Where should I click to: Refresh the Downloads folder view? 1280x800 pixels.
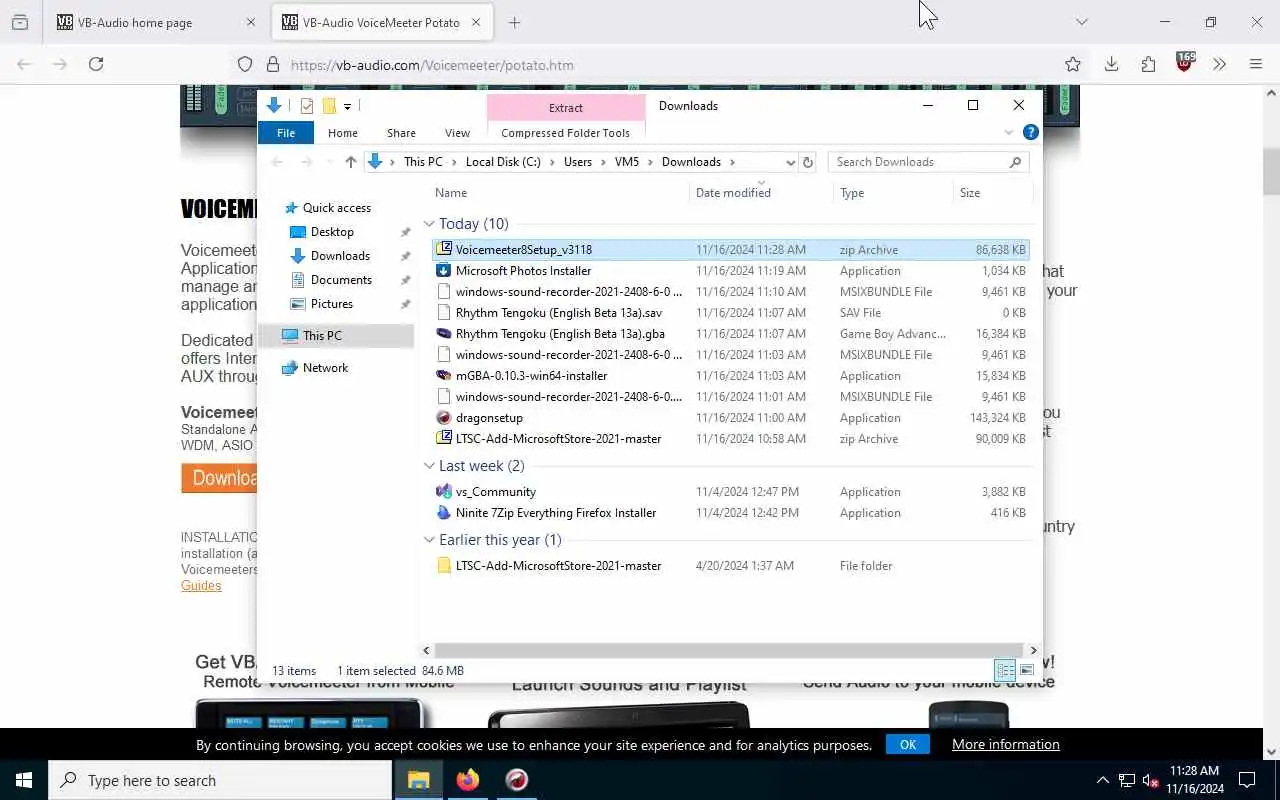808,162
